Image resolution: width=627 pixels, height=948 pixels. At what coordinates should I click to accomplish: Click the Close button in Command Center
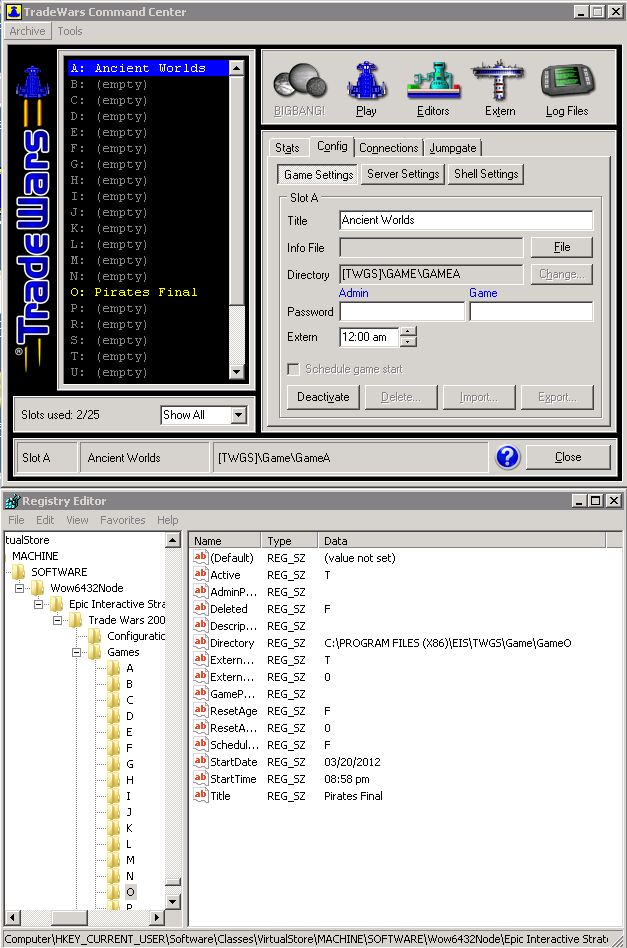568,457
